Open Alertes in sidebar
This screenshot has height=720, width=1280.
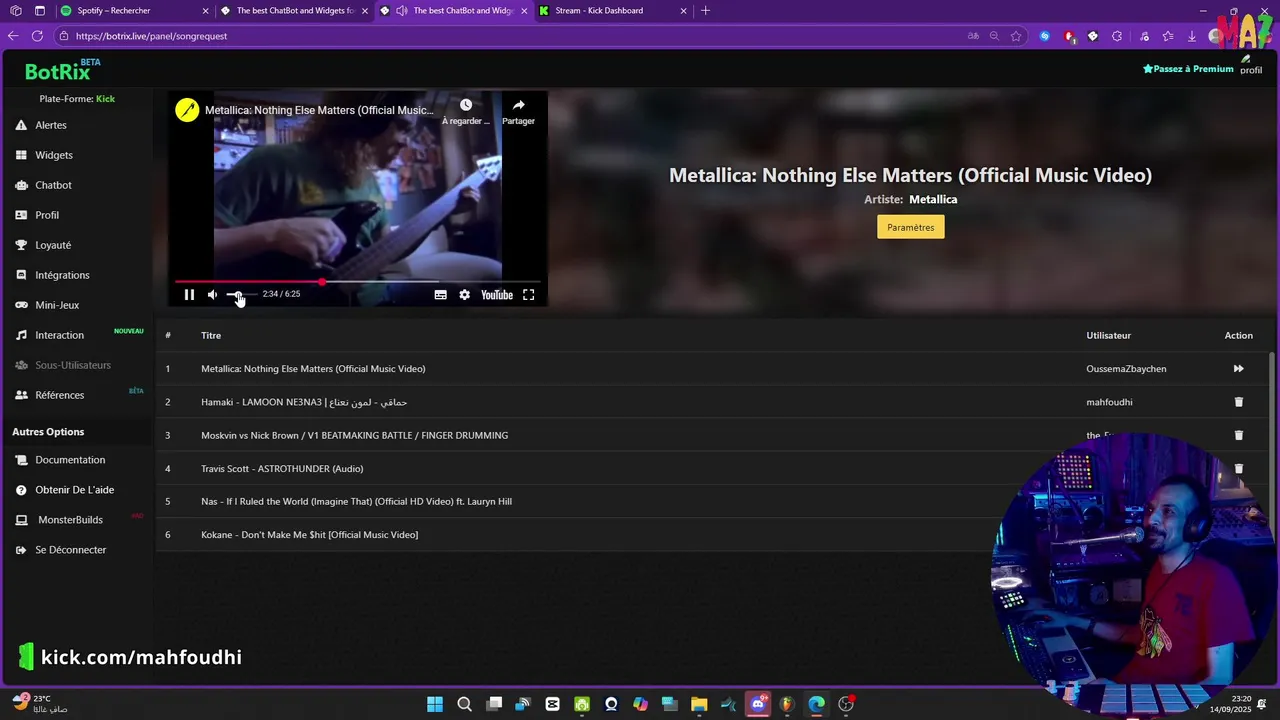click(50, 125)
